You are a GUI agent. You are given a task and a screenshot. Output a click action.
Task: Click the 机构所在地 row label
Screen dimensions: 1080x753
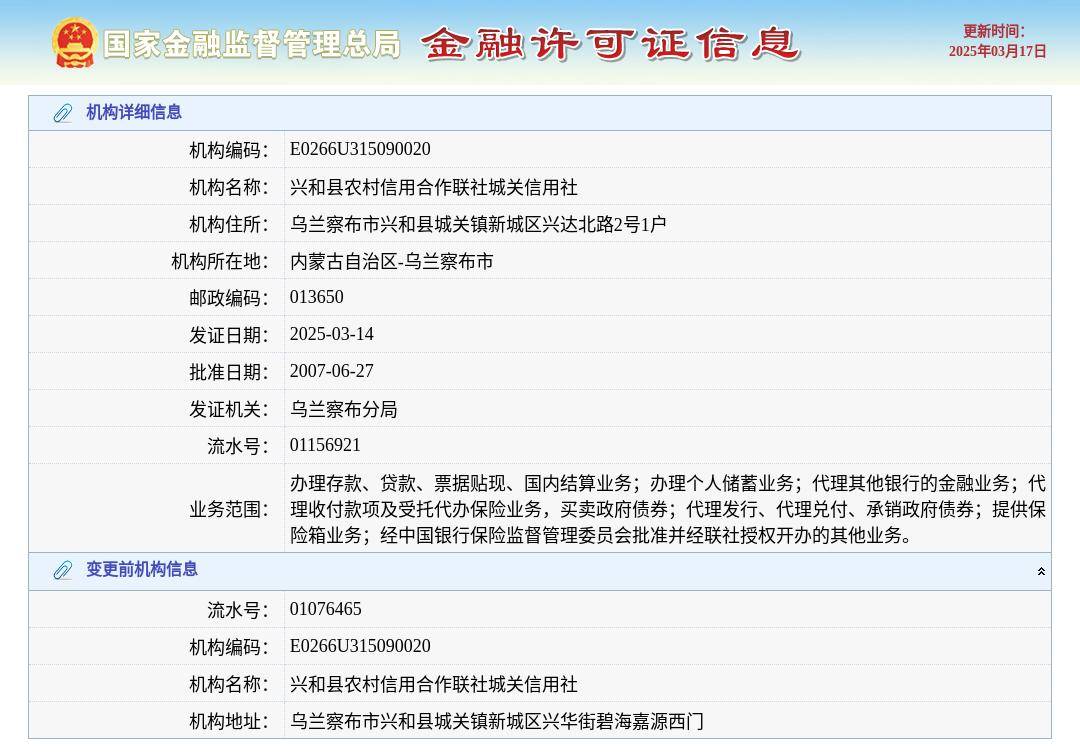pyautogui.click(x=220, y=262)
